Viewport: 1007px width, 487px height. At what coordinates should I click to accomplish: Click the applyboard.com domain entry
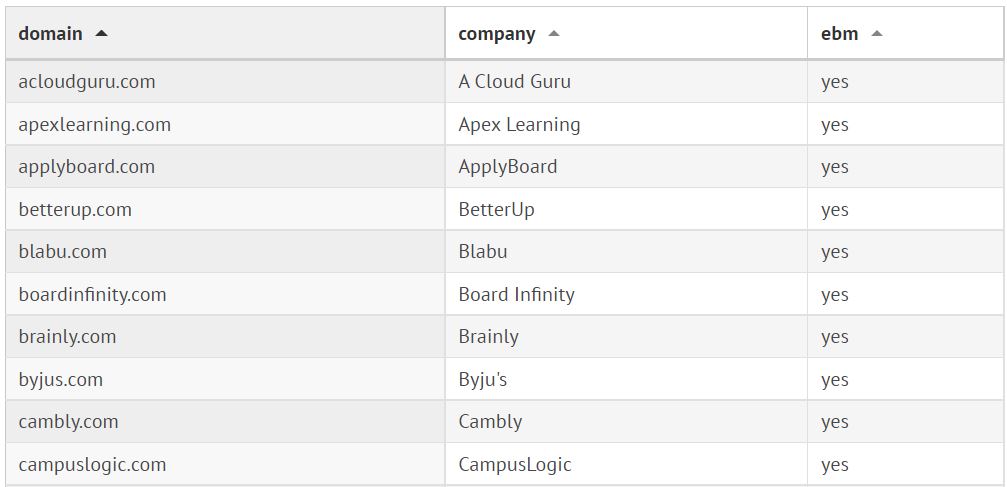[x=87, y=167]
